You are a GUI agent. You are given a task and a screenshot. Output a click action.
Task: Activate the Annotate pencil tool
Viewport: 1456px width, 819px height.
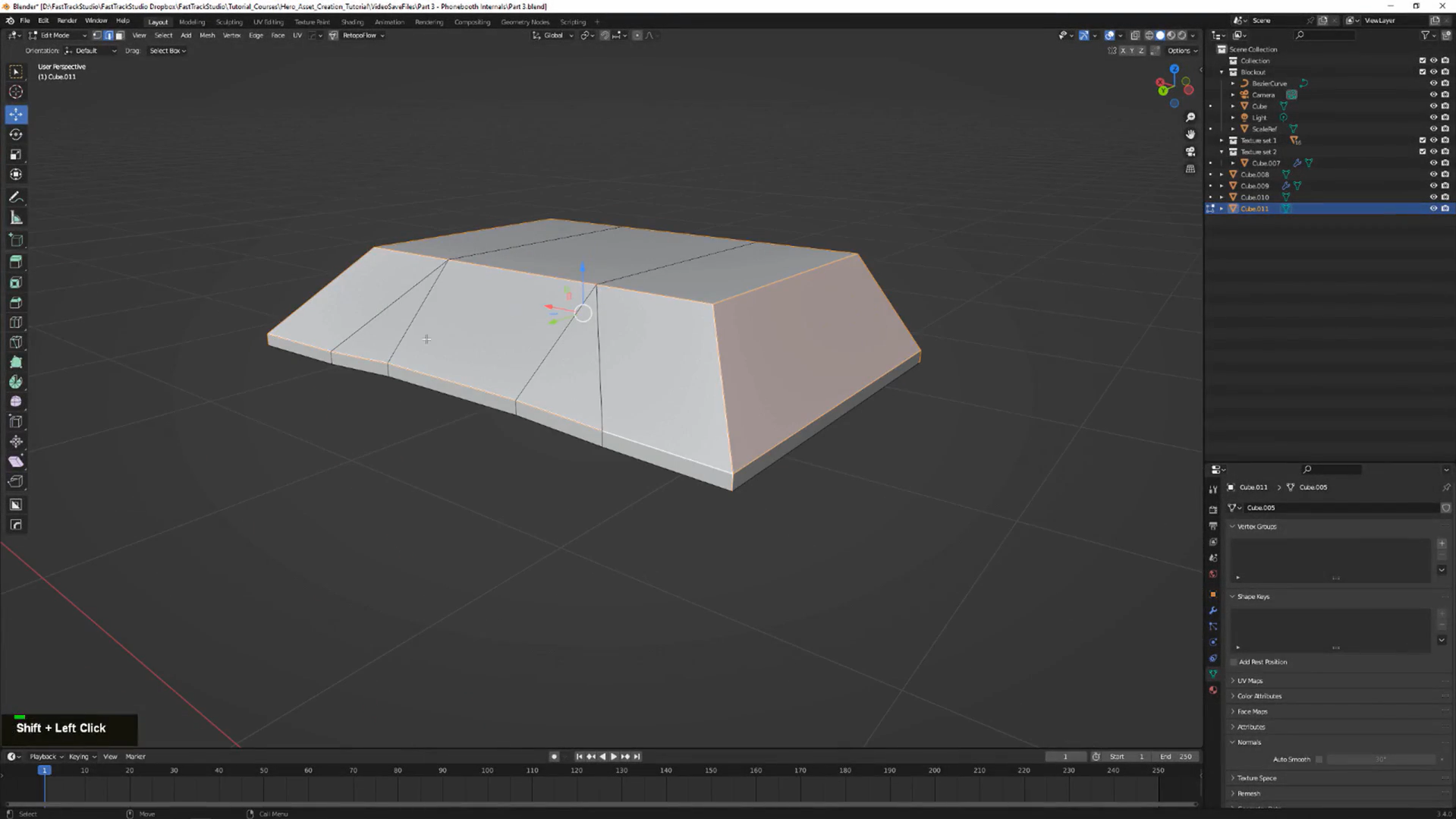pos(16,197)
